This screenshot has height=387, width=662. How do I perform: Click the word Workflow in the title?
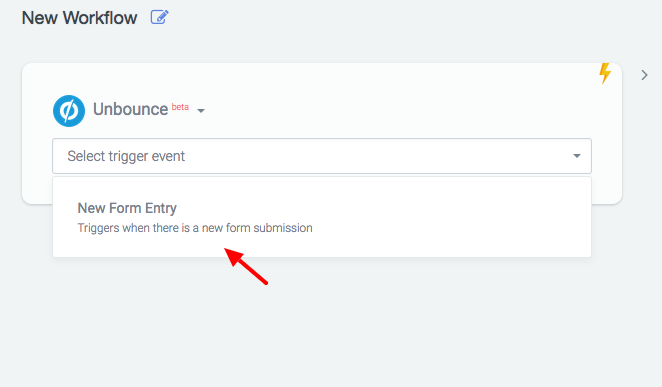tap(100, 18)
